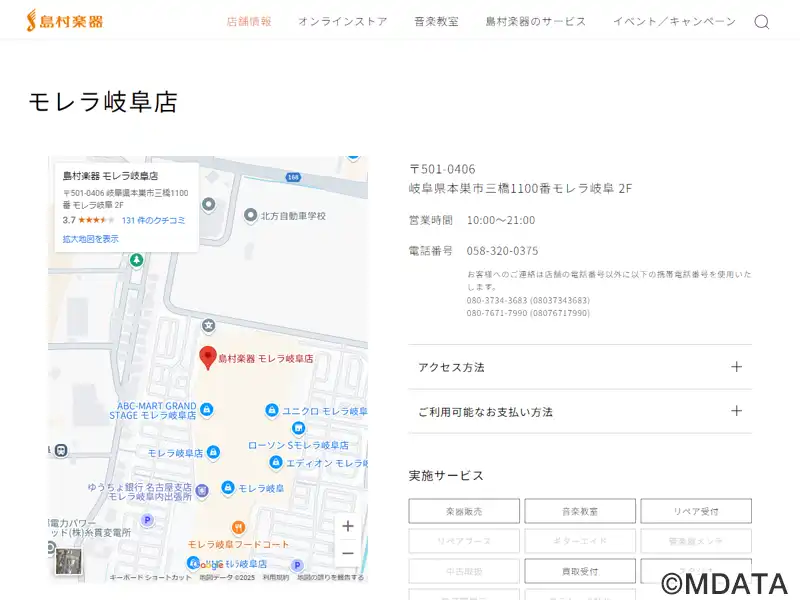Viewport: 800px width, 600px height.
Task: Click the モレラ岐阜店 page heading
Action: [x=103, y=102]
